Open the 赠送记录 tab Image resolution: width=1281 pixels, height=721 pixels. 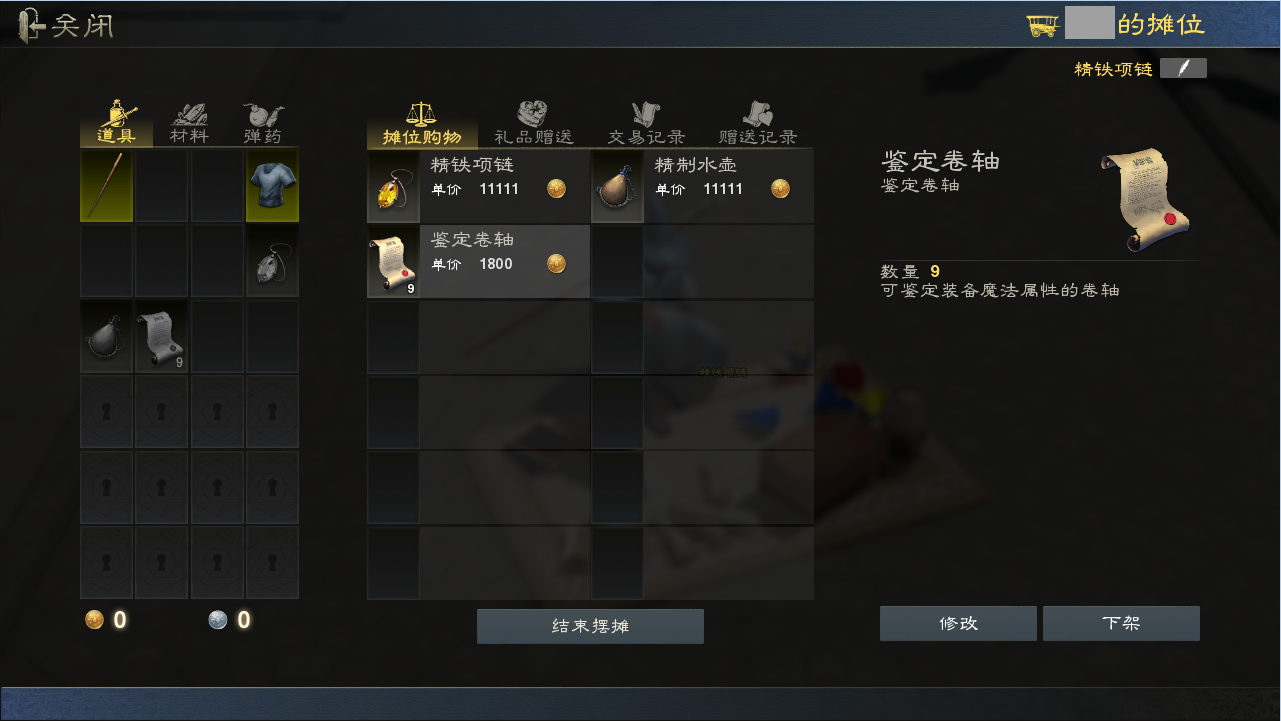[x=758, y=124]
